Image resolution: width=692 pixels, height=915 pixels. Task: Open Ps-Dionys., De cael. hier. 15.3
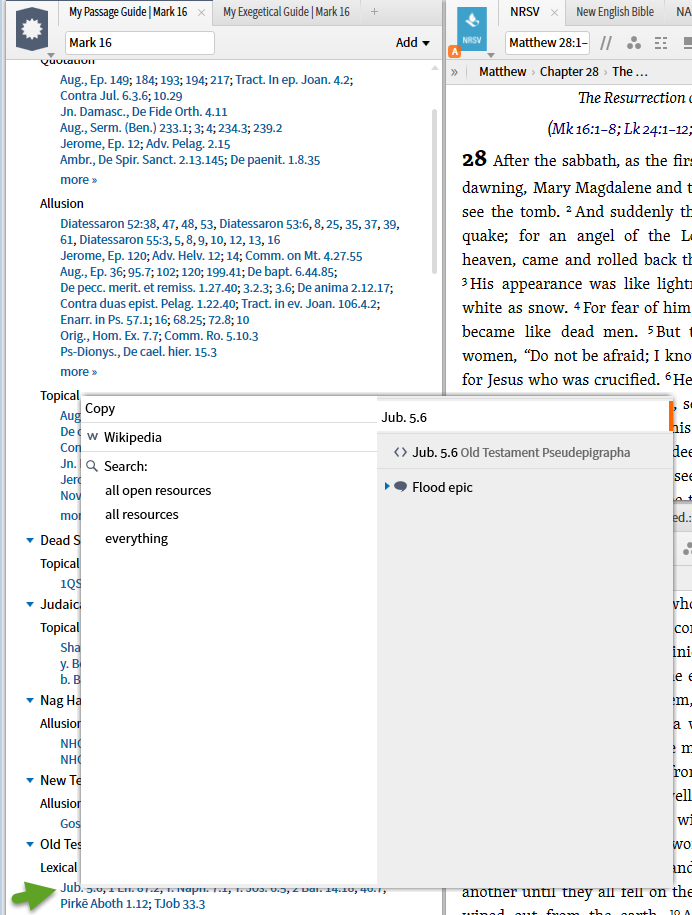point(138,351)
